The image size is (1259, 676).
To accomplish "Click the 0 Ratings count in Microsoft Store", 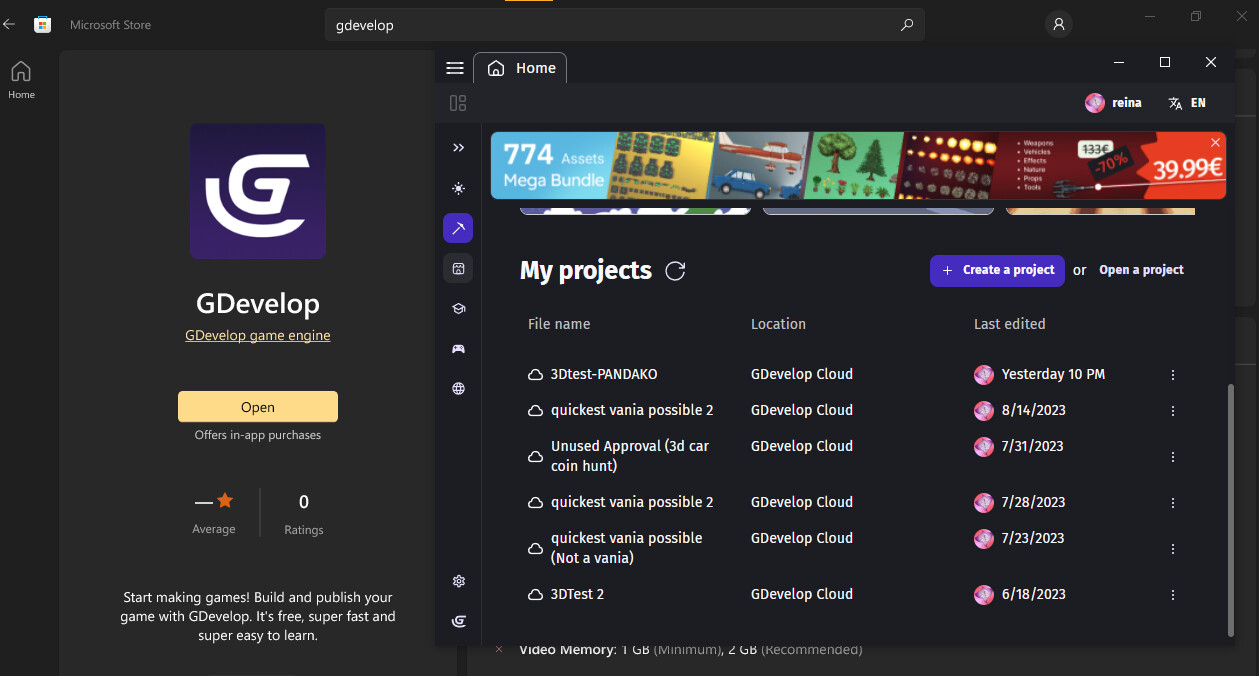I will tap(304, 513).
